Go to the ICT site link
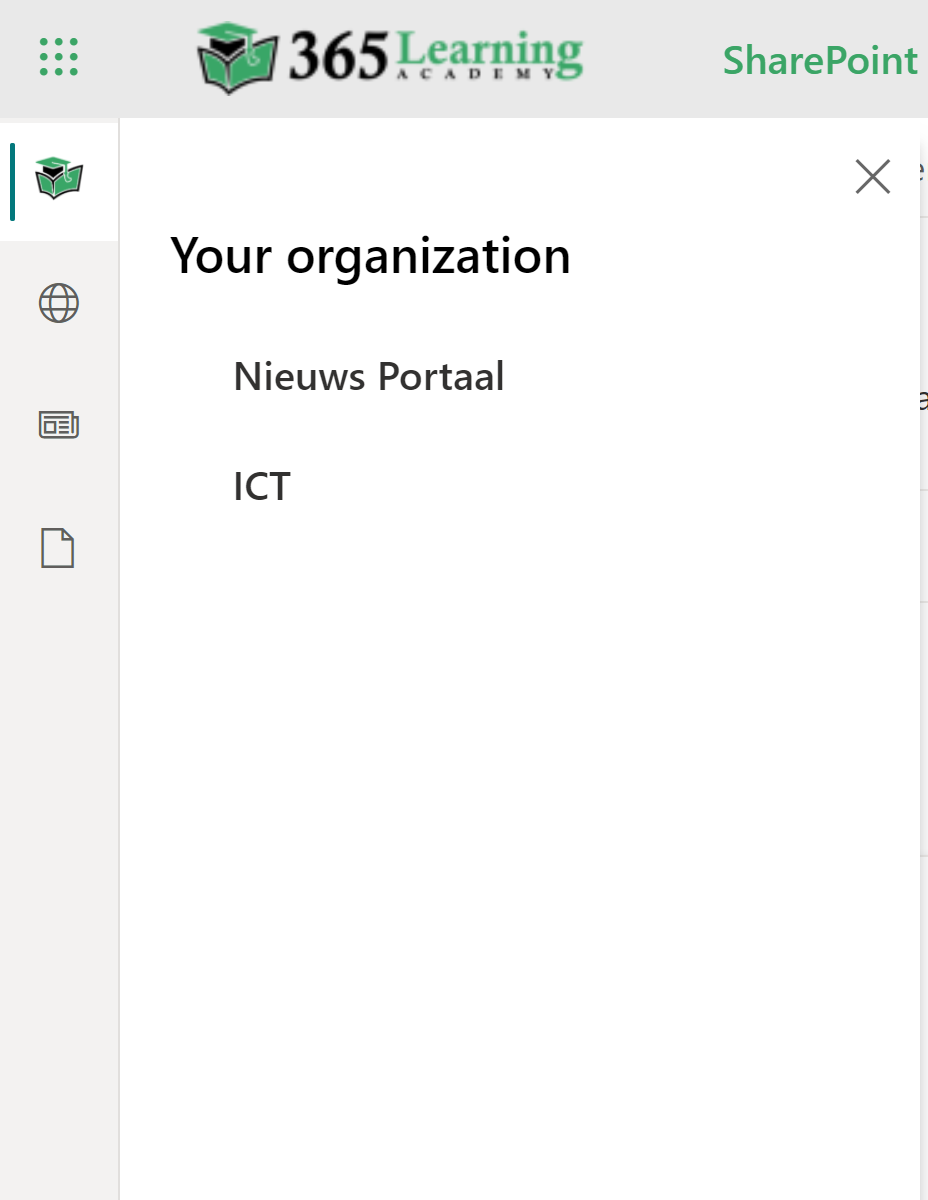The image size is (928, 1200). [262, 487]
